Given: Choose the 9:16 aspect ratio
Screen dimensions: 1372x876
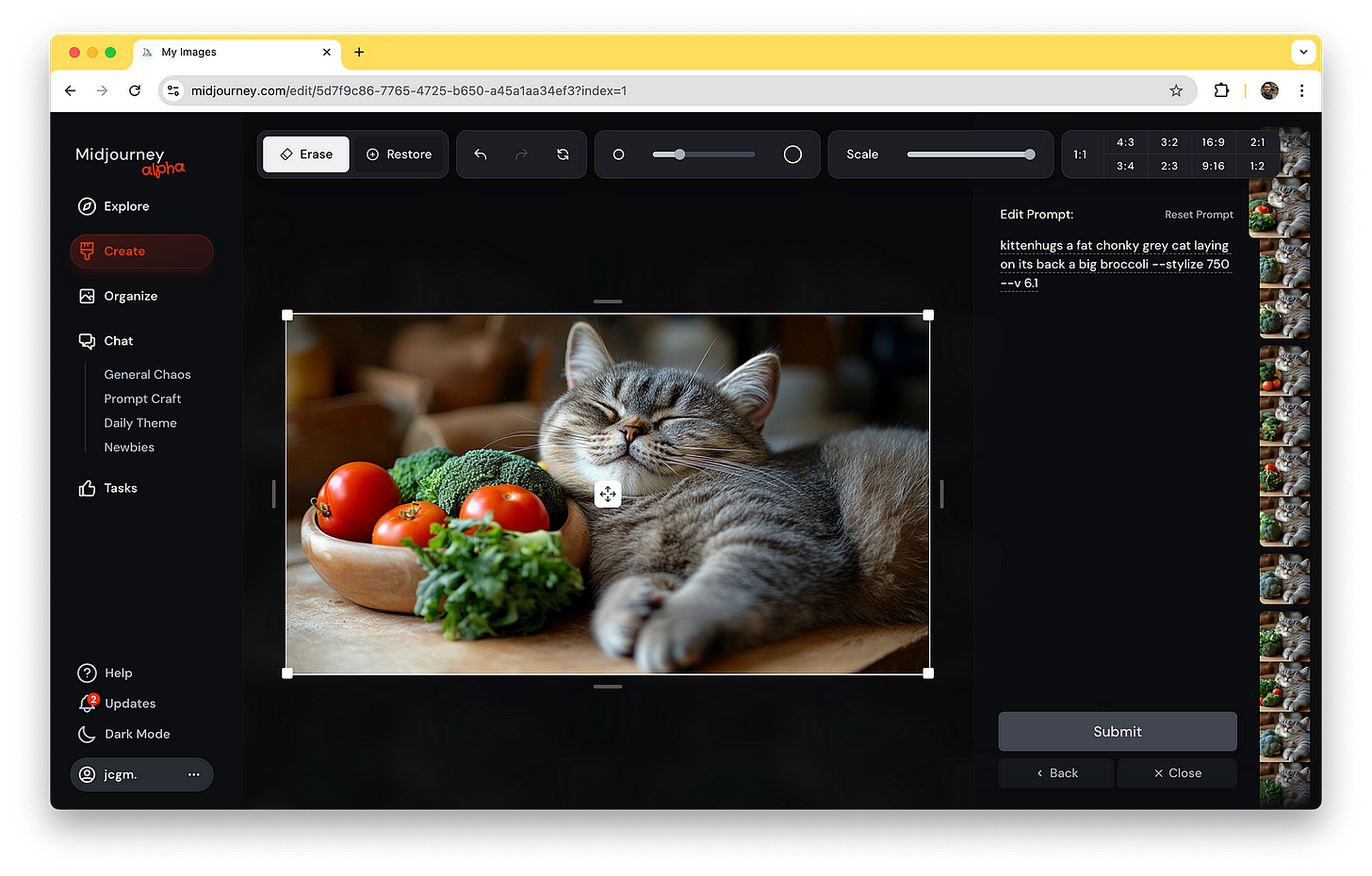Looking at the screenshot, I should click(1213, 166).
